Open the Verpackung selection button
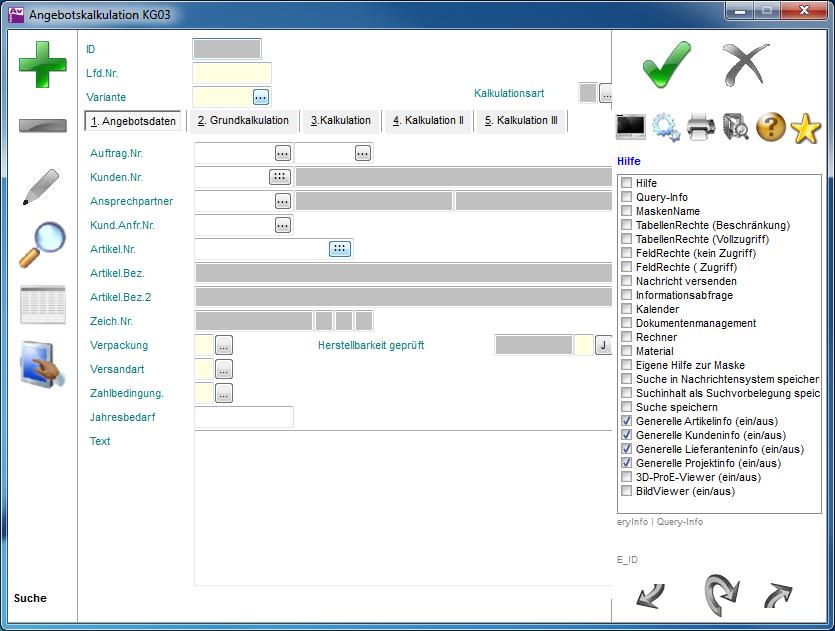The height and width of the screenshot is (631, 835). [x=224, y=345]
